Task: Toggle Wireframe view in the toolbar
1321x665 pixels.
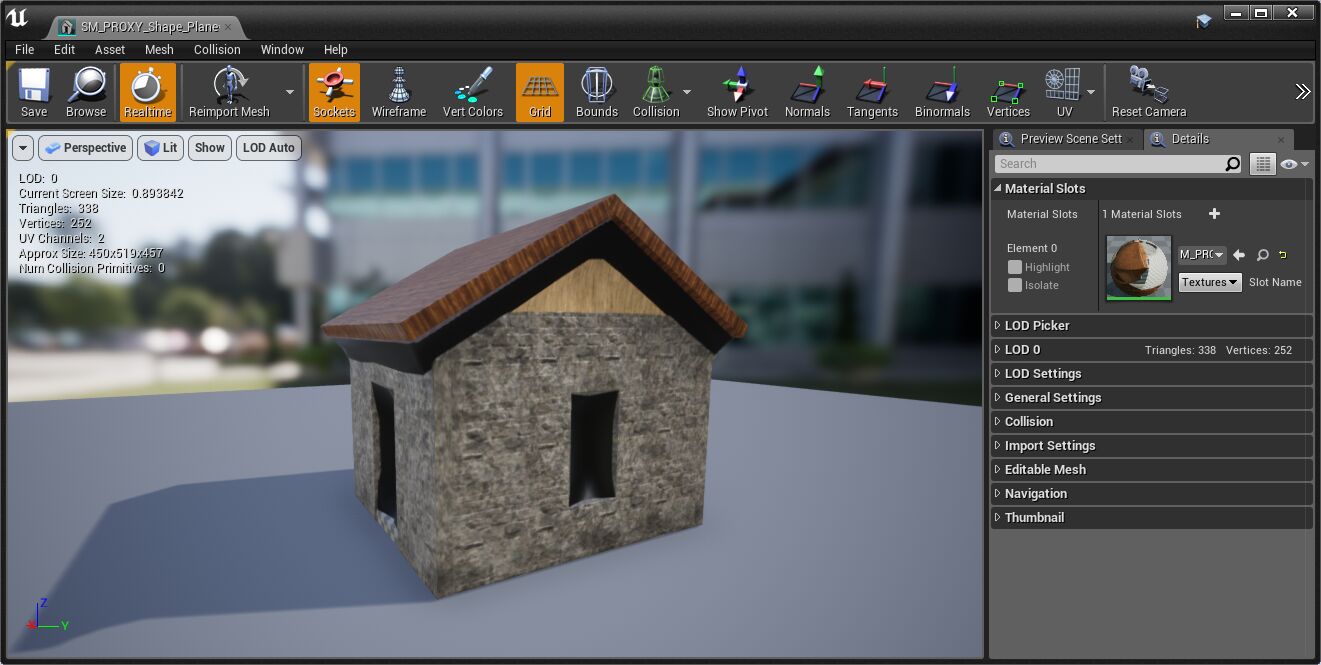Action: coord(399,92)
